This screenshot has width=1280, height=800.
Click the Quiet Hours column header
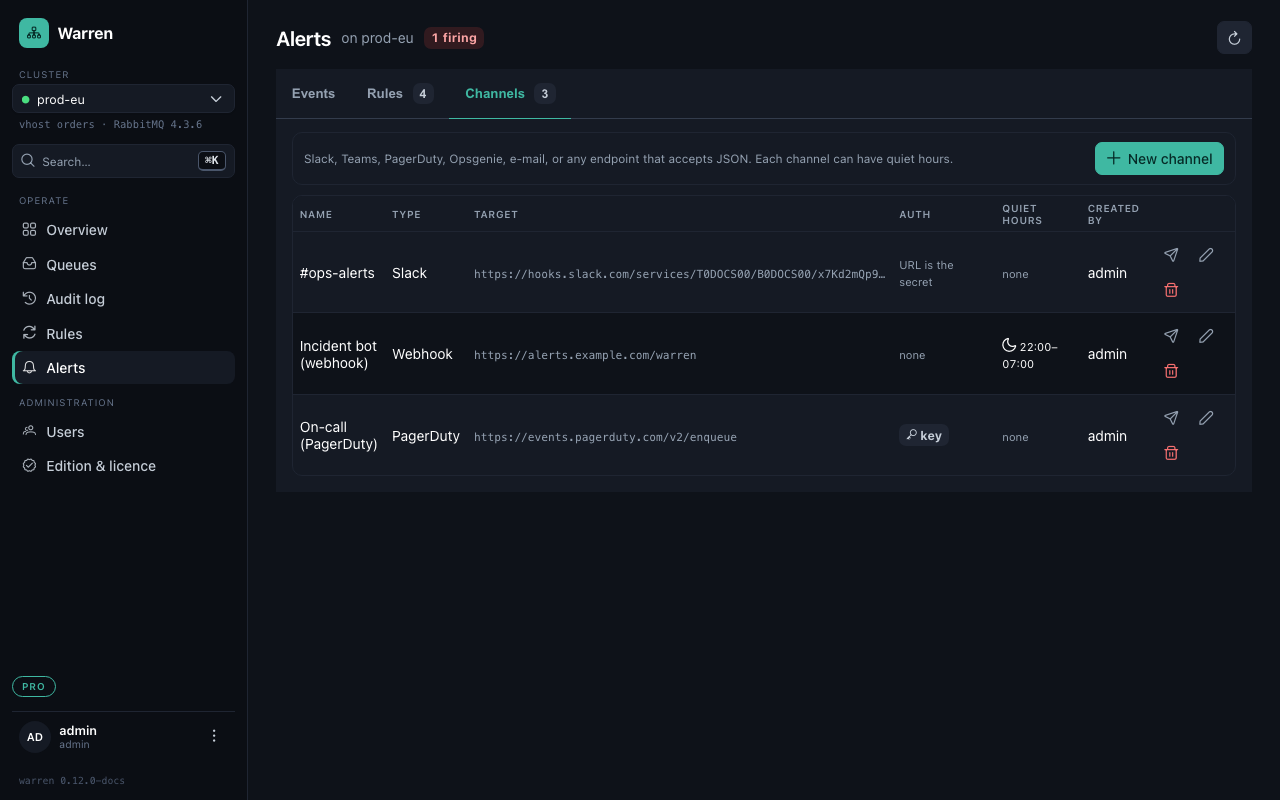(x=1022, y=215)
